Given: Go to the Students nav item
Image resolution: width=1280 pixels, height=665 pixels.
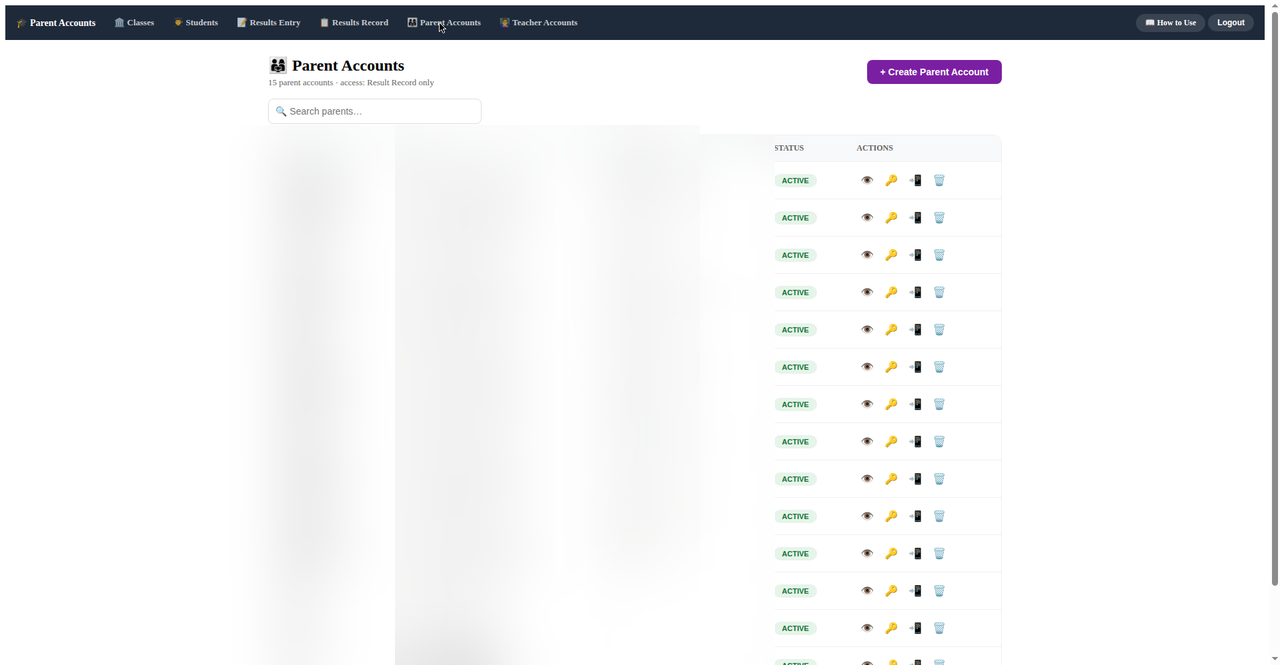Looking at the screenshot, I should coord(196,22).
